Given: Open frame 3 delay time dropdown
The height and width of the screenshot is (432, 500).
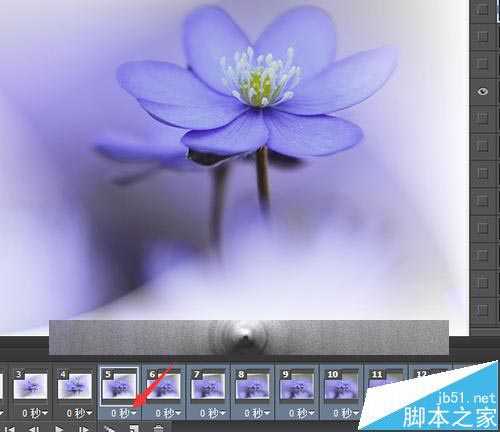Looking at the screenshot, I should (35, 413).
